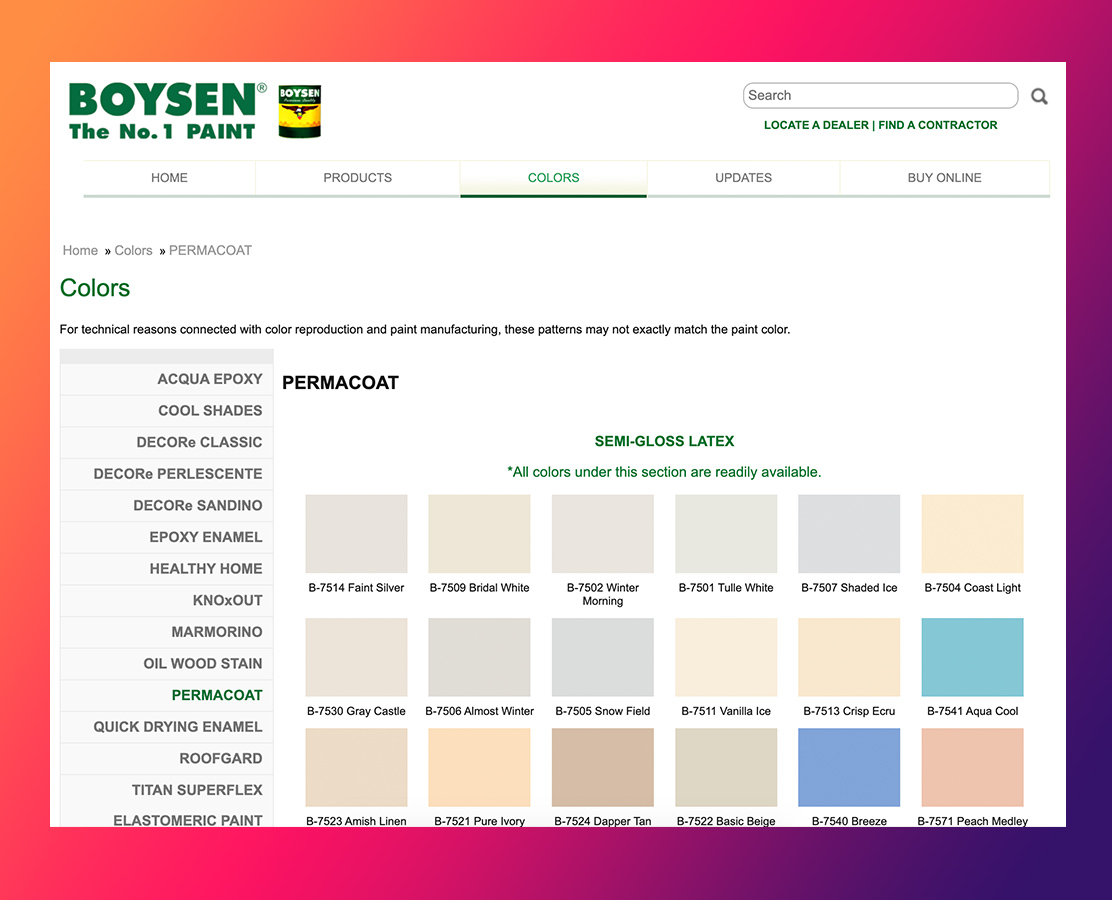Pick the B-7541 Aqua Cool swatch
Image resolution: width=1112 pixels, height=900 pixels.
(972, 657)
